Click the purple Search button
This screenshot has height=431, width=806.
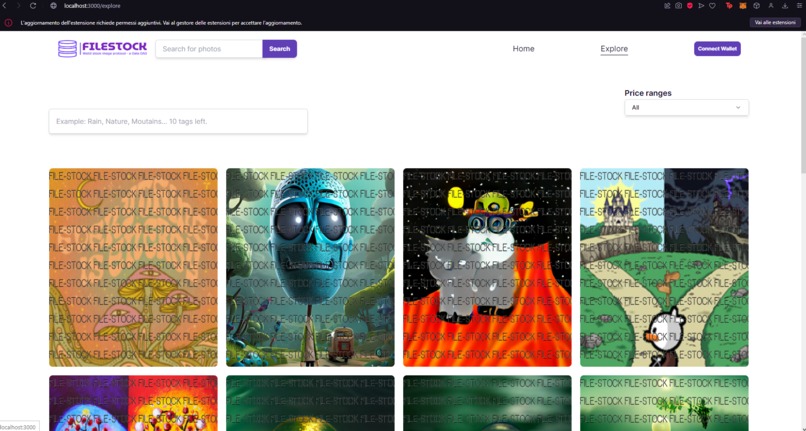280,49
